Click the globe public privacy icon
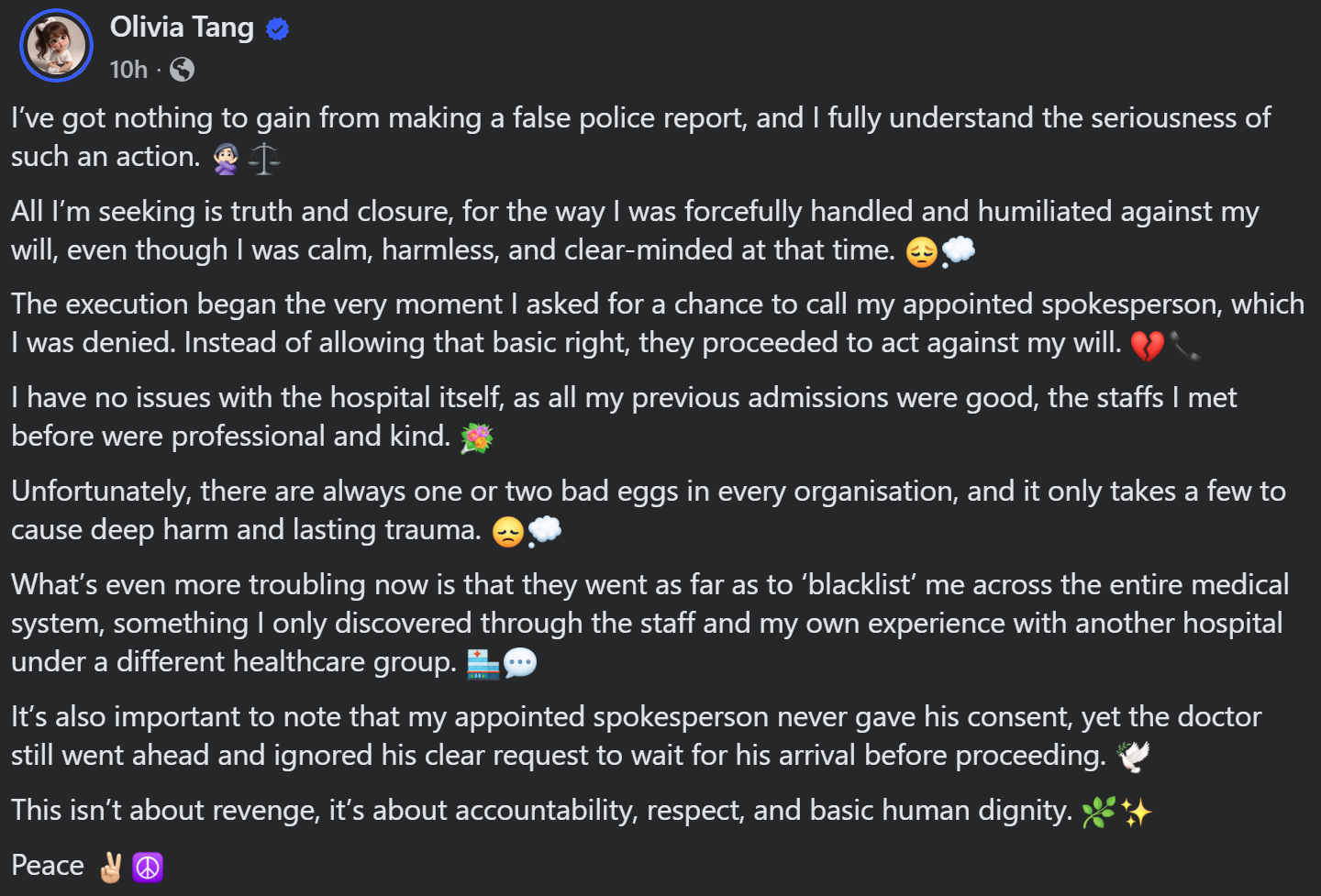The image size is (1321, 896). point(183,70)
